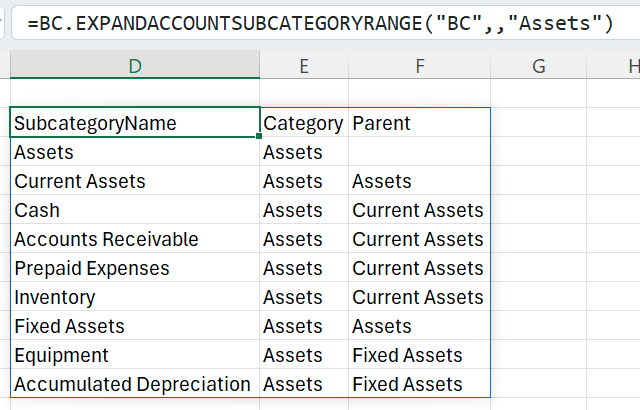Screen dimensions: 640x410
Task: Select column D header
Action: tap(134, 66)
